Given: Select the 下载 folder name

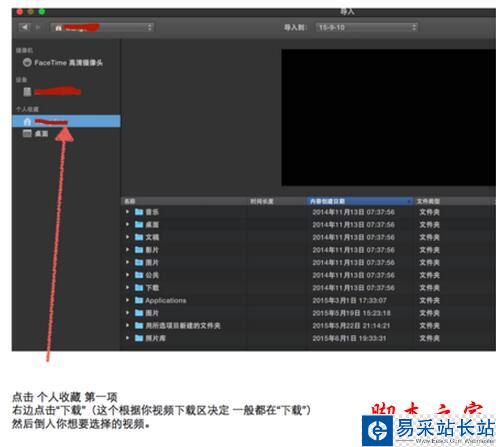Looking at the screenshot, I should (152, 288).
